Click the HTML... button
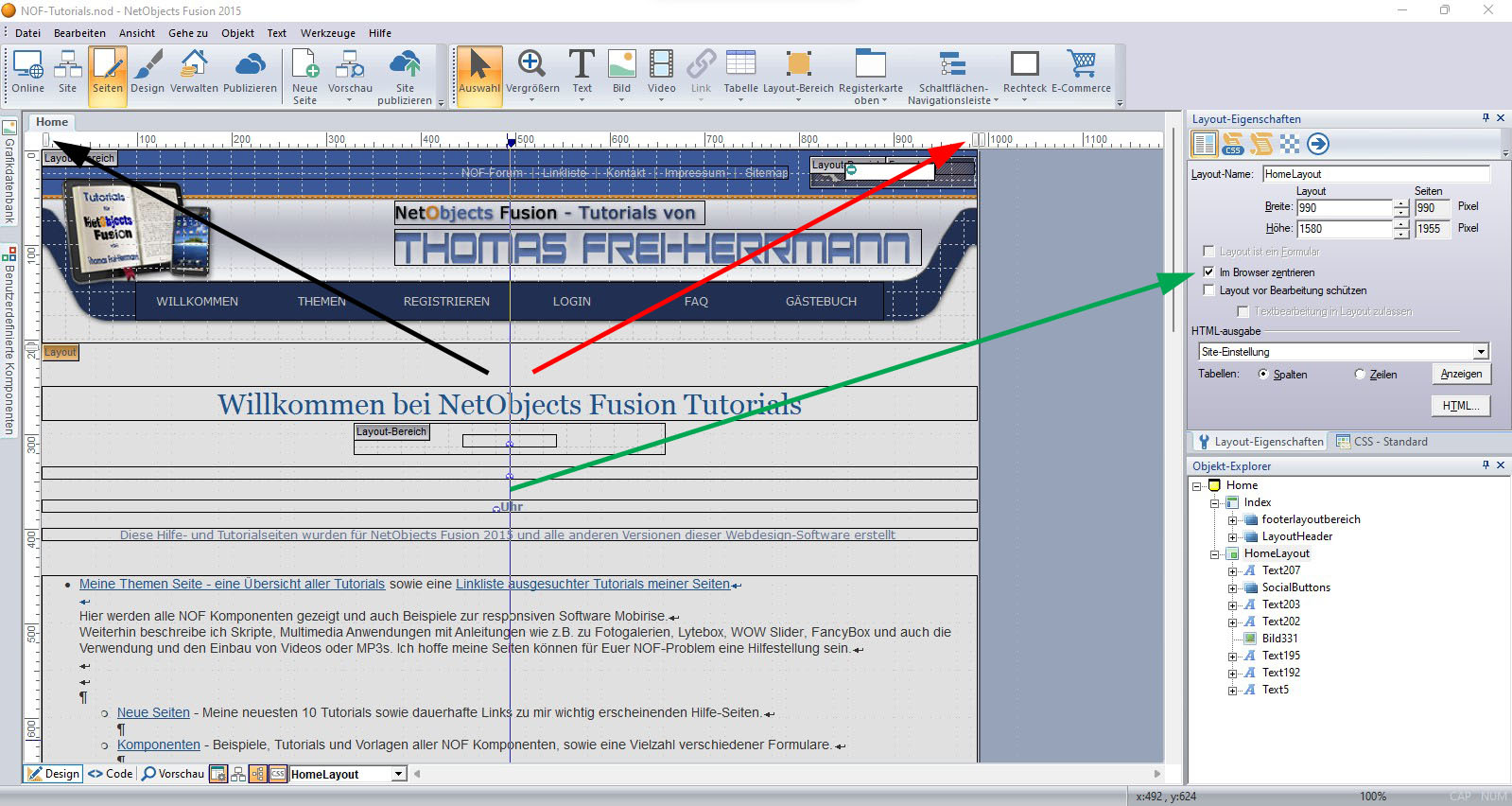Screen dimensions: 1512x806 1460,406
